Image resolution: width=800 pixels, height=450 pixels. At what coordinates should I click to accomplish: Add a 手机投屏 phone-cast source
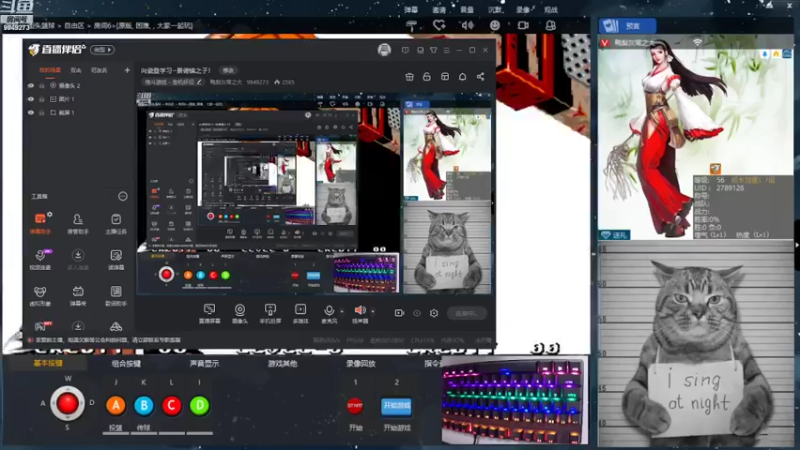coord(270,313)
